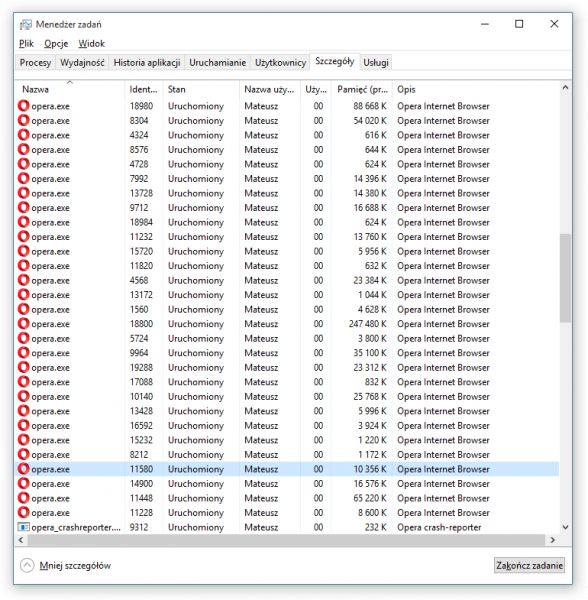The image size is (588, 600).
Task: Click the Opera icon in row 10140
Action: pos(24,396)
